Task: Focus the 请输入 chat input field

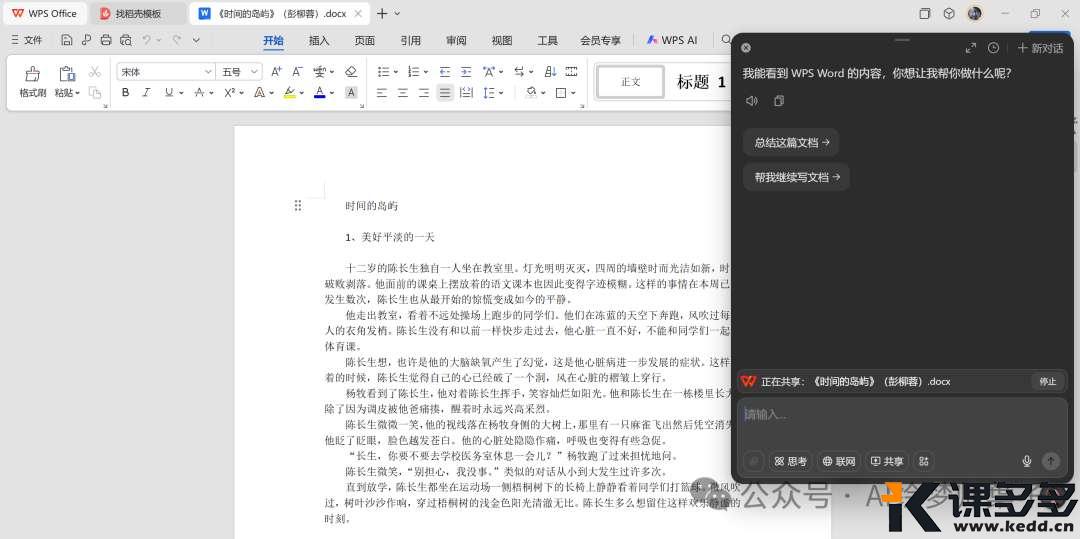Action: tap(900, 415)
